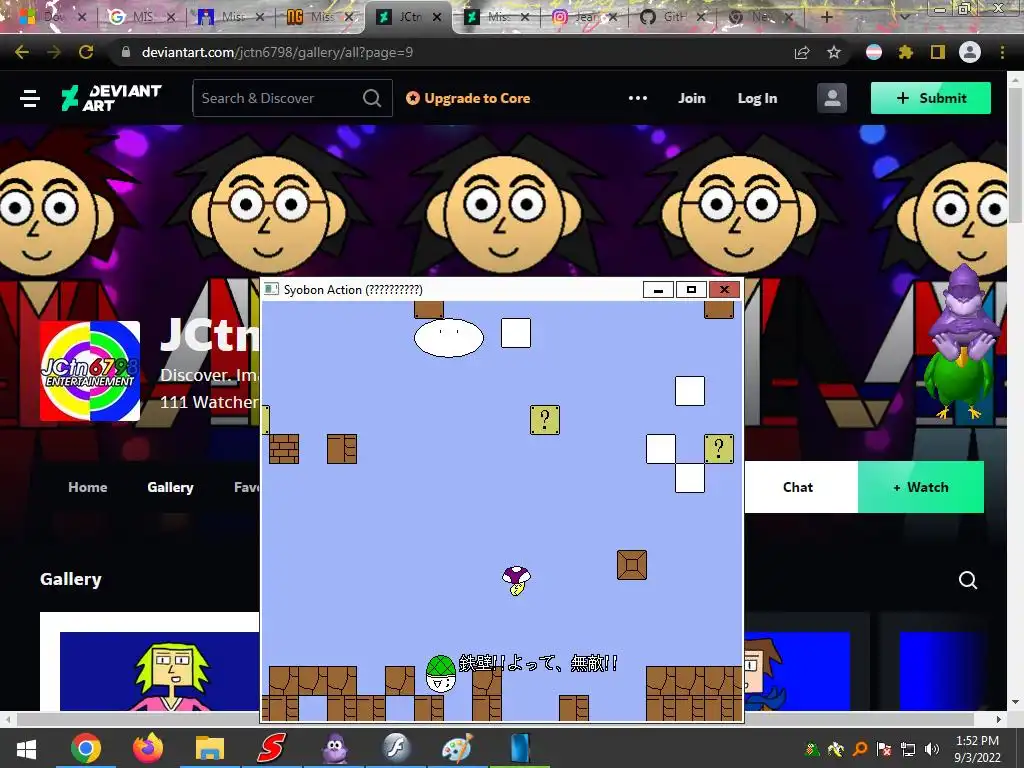Screen dimensions: 1024x768
Task: Click the green Watch button
Action: point(921,487)
